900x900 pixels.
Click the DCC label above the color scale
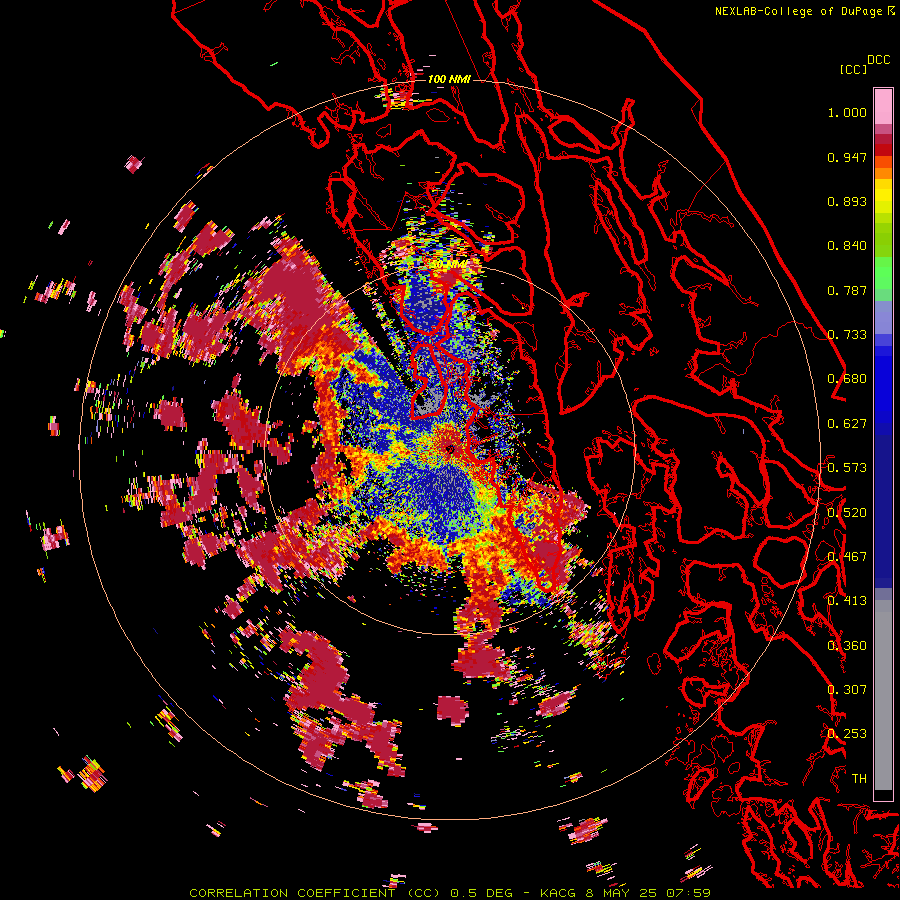(x=878, y=60)
